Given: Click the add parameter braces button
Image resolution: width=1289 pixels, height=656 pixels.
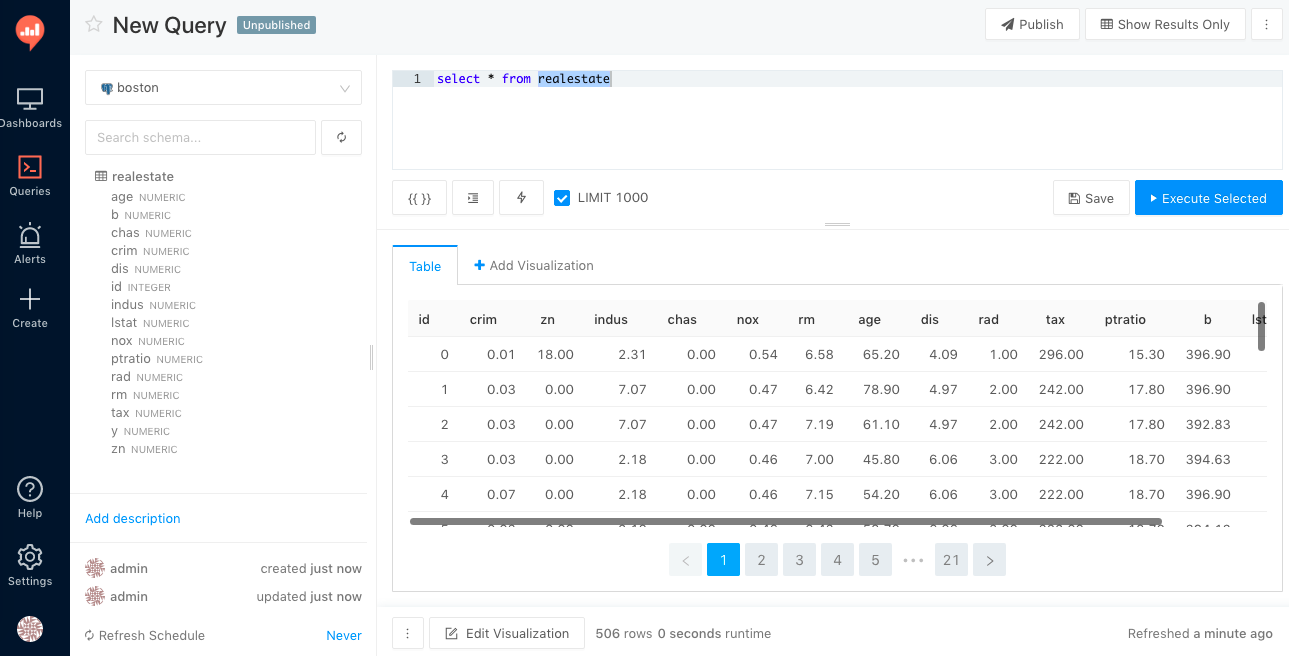Looking at the screenshot, I should pyautogui.click(x=419, y=198).
